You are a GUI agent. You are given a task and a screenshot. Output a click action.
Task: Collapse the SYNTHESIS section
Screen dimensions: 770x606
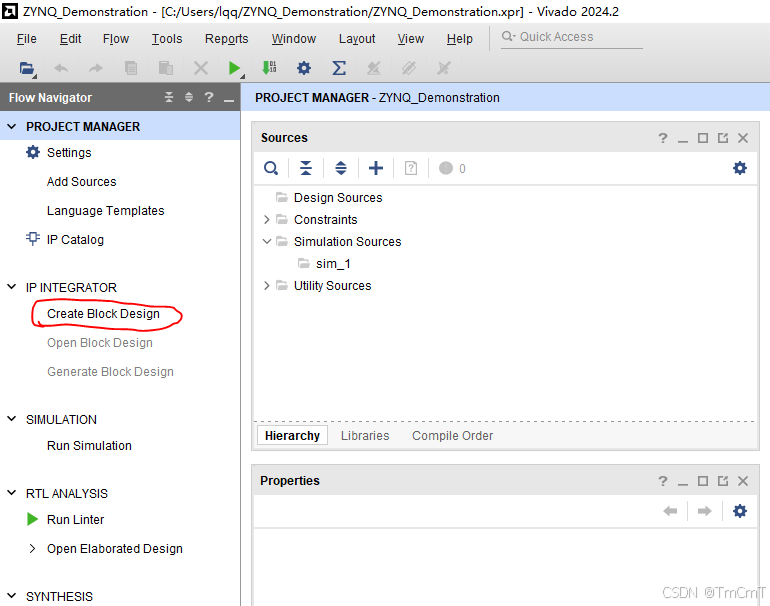12,596
